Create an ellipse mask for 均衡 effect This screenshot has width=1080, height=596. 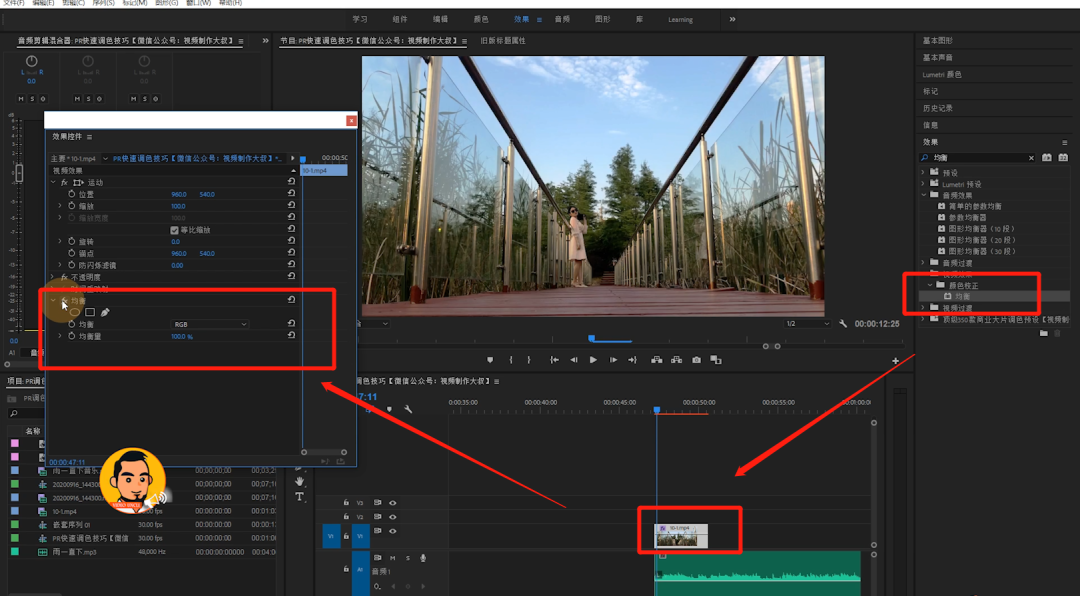click(75, 312)
